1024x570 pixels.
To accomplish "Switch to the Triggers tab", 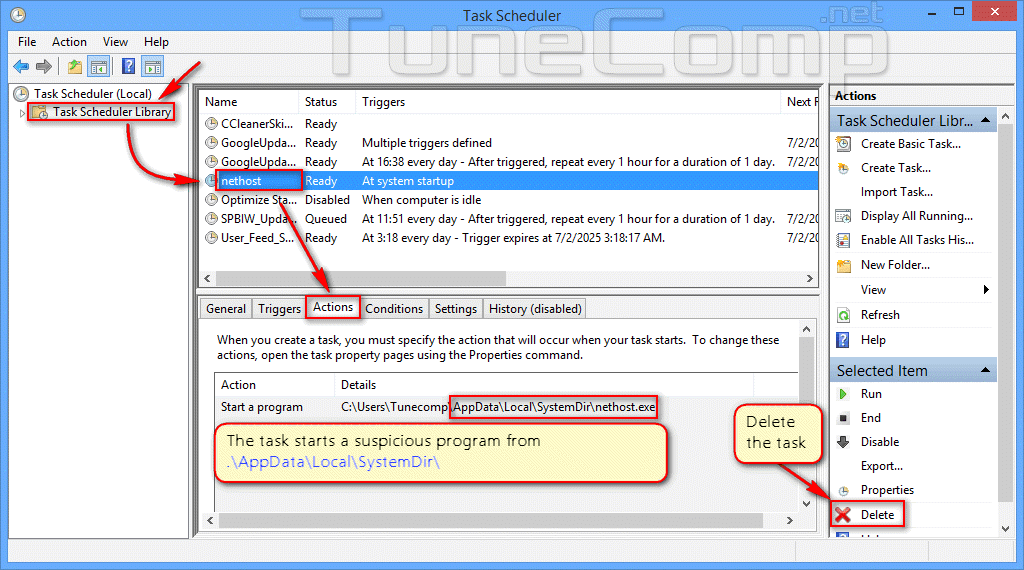I will pos(279,309).
